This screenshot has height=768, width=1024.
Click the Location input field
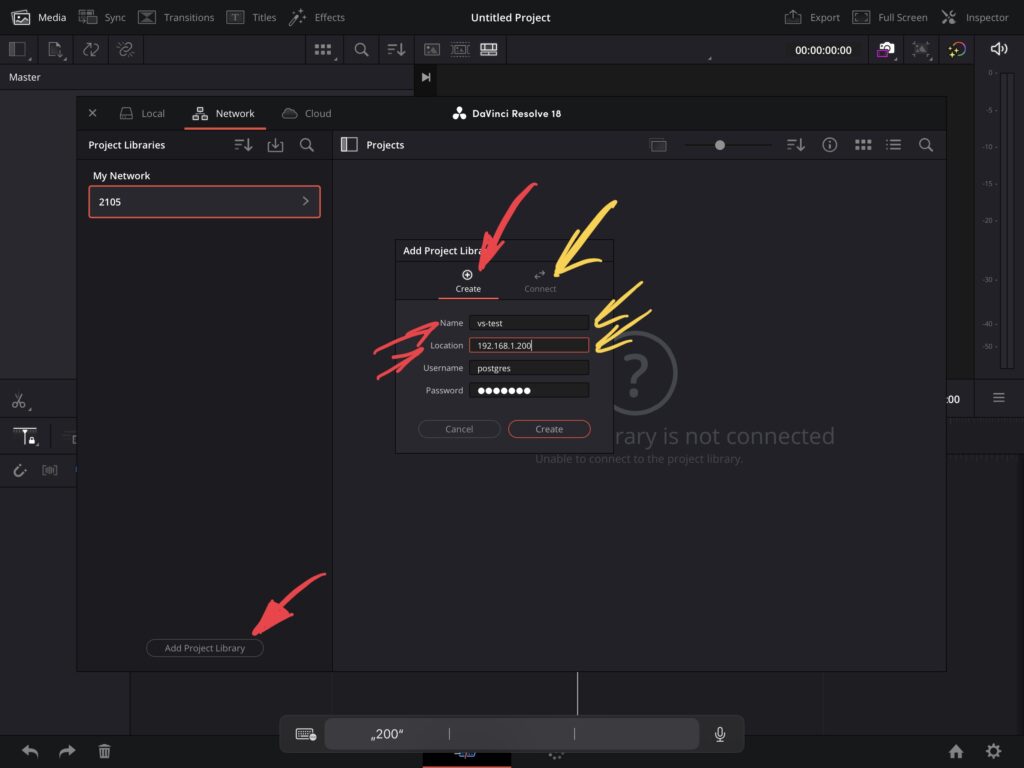[529, 345]
